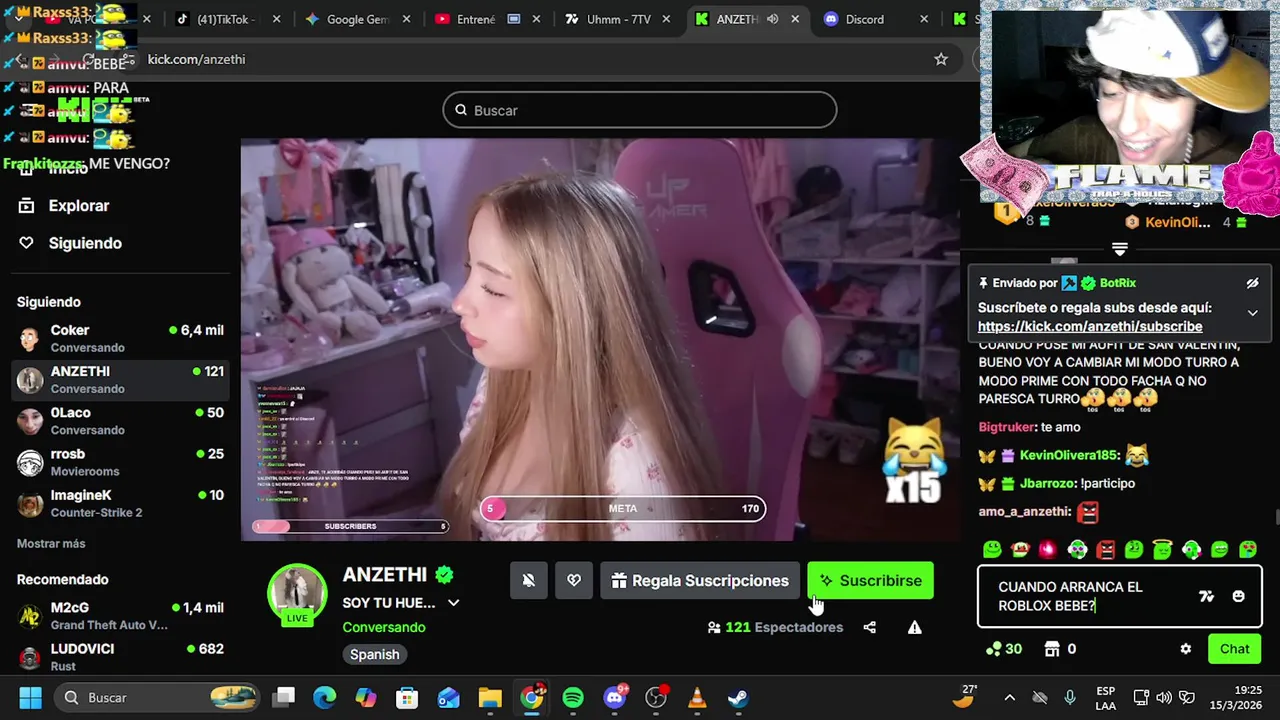Click the pink flame emote in quick bar

1048,549
